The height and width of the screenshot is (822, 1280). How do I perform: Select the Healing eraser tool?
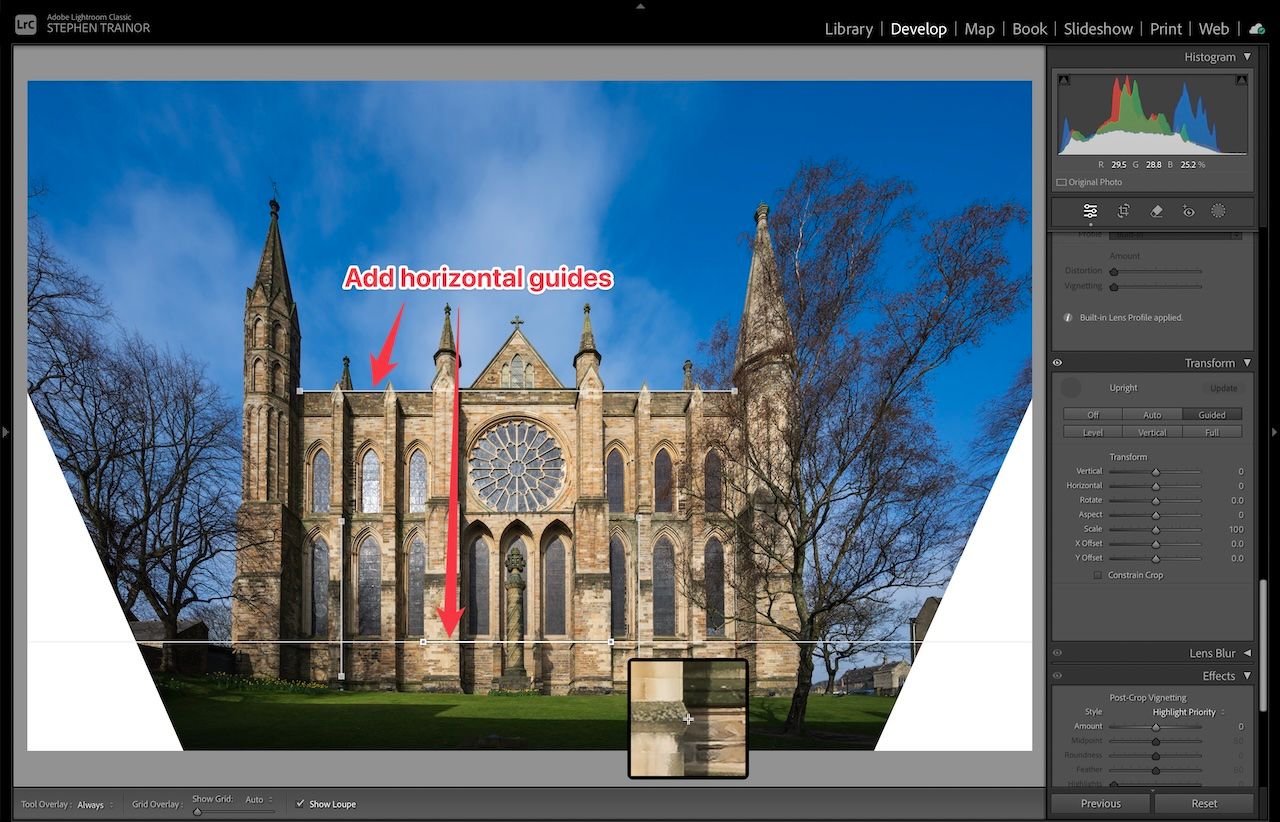(1156, 211)
